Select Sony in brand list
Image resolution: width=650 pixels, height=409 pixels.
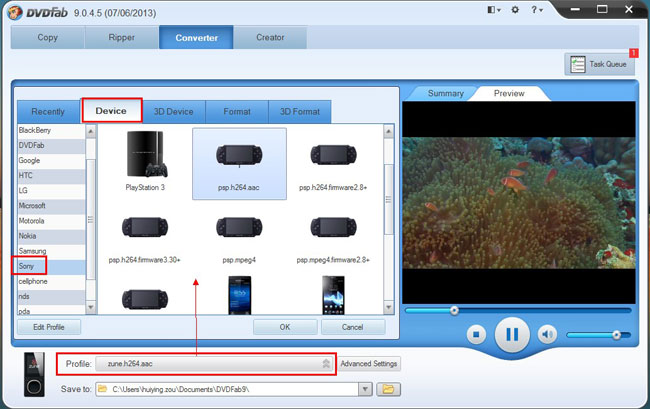click(x=51, y=266)
